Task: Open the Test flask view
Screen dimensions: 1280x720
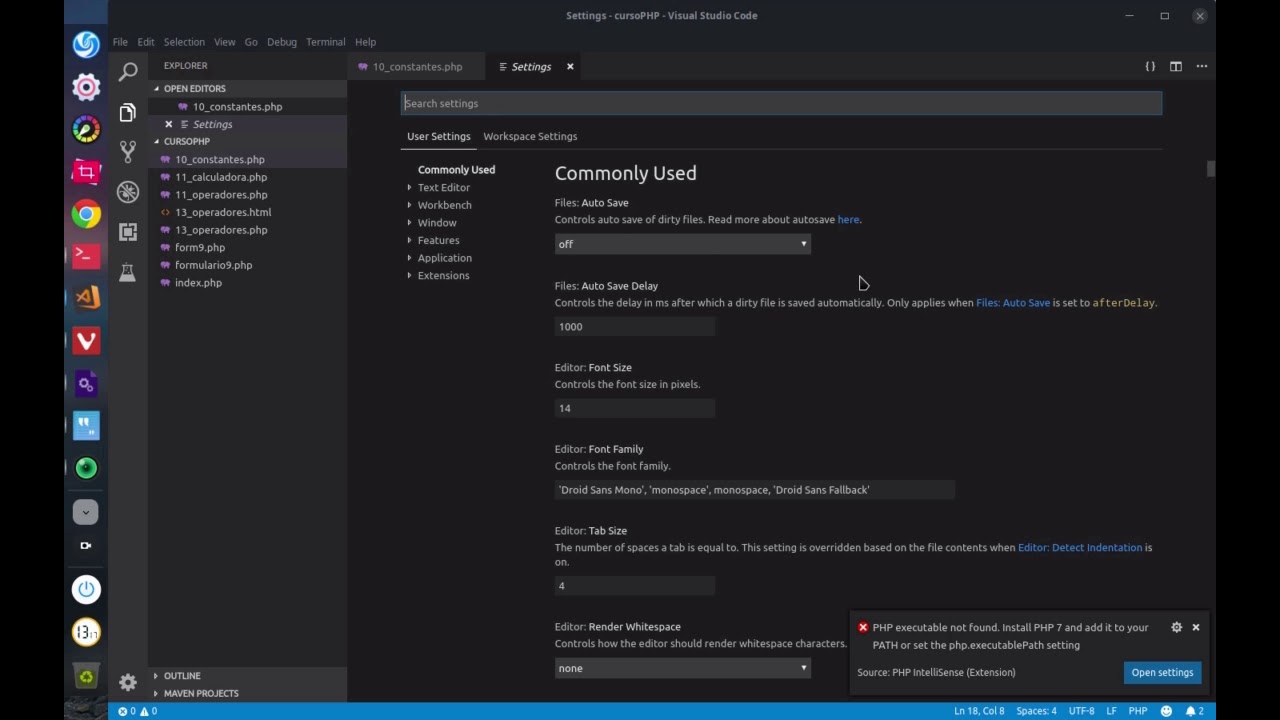Action: click(128, 272)
